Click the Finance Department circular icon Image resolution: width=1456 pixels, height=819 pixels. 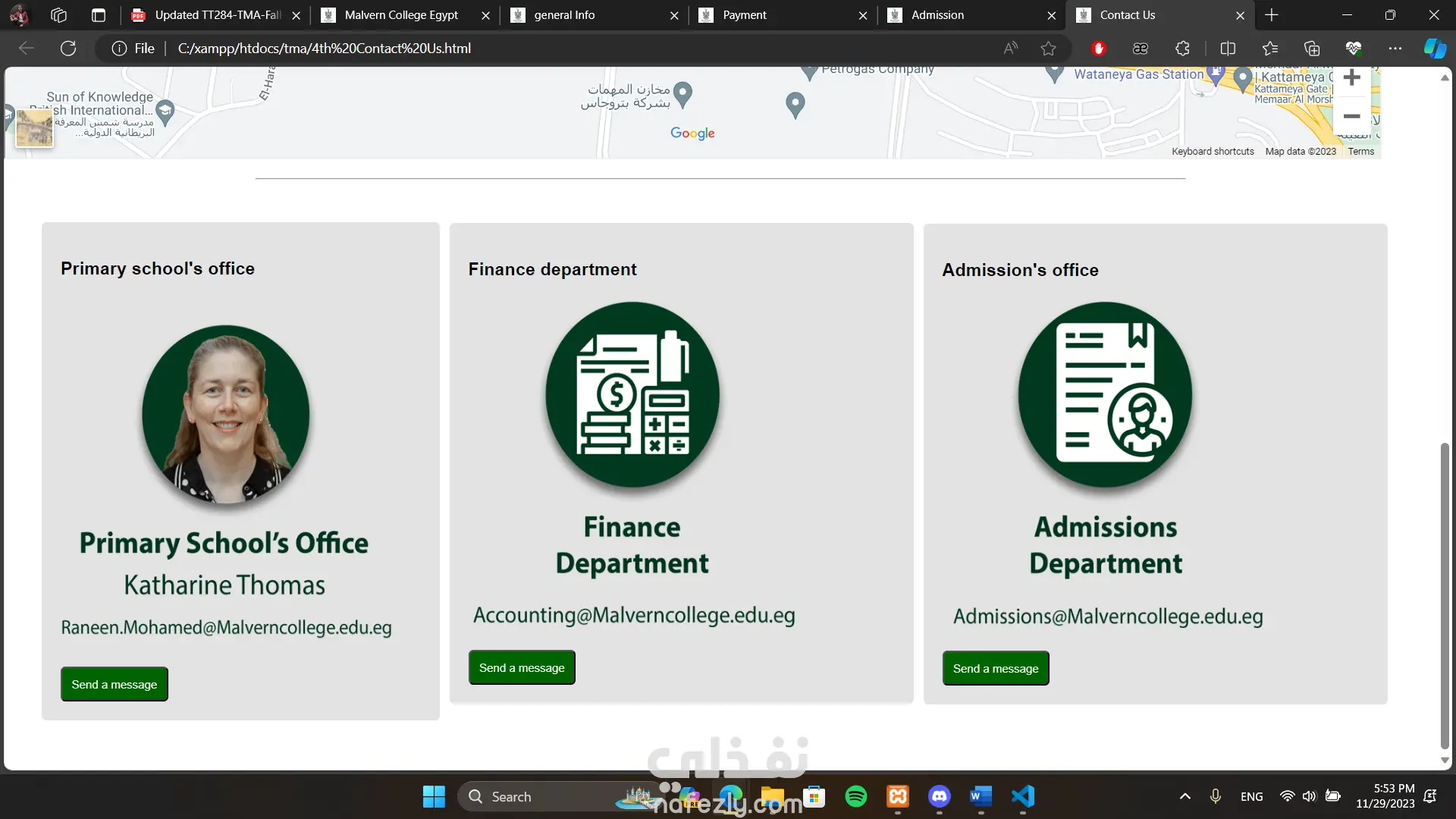click(632, 394)
